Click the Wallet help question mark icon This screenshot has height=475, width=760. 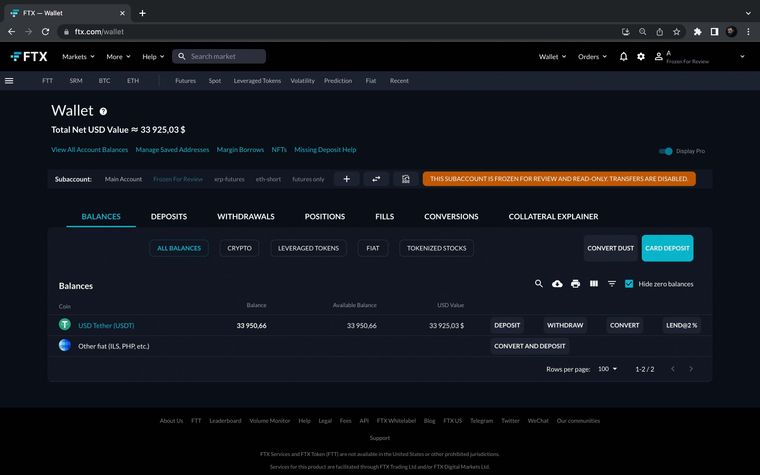pos(103,111)
